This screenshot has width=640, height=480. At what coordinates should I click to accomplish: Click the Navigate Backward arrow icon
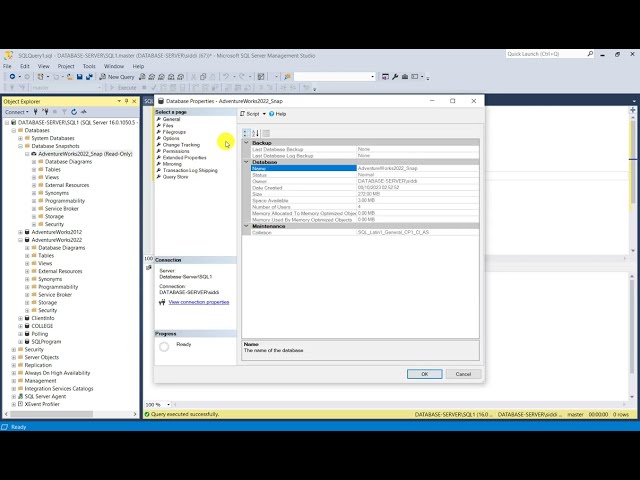coord(12,77)
